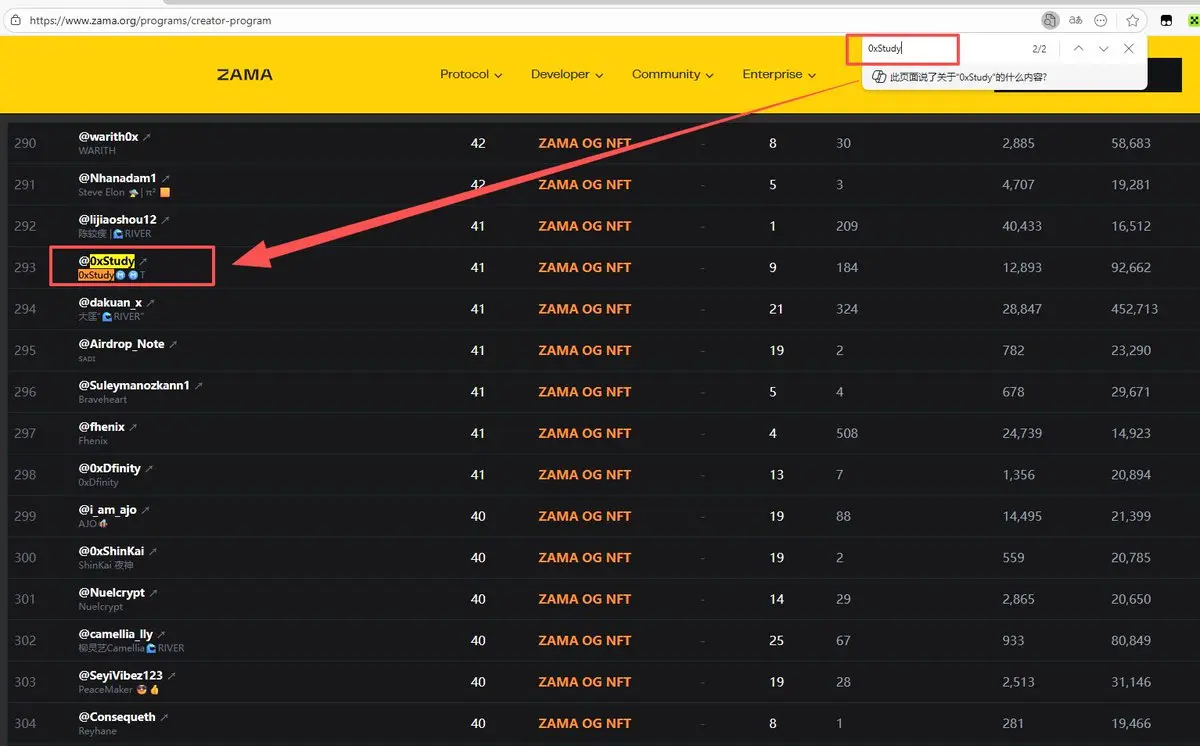Click the Copilot icon in find suggestion
1200x746 pixels.
point(879,77)
